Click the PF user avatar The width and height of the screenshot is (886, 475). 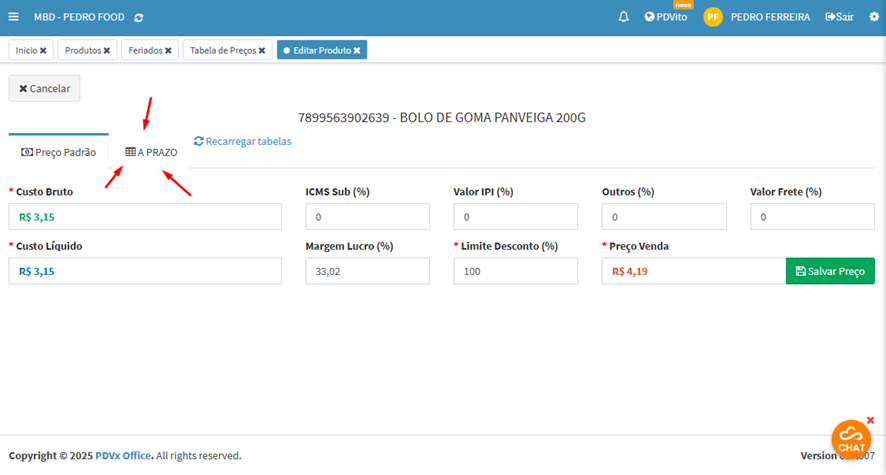(x=713, y=17)
